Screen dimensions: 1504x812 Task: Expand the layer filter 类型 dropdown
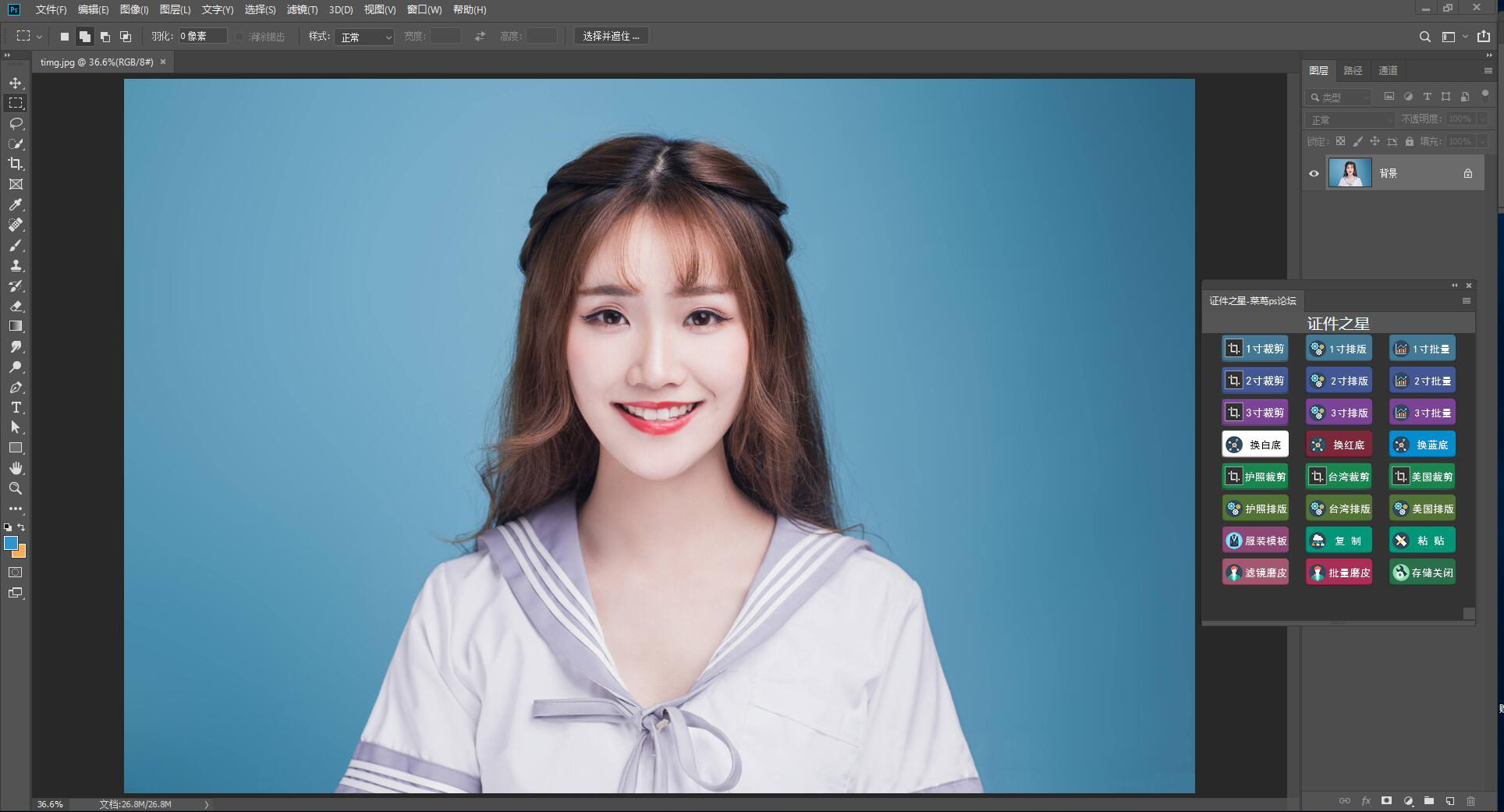1339,97
